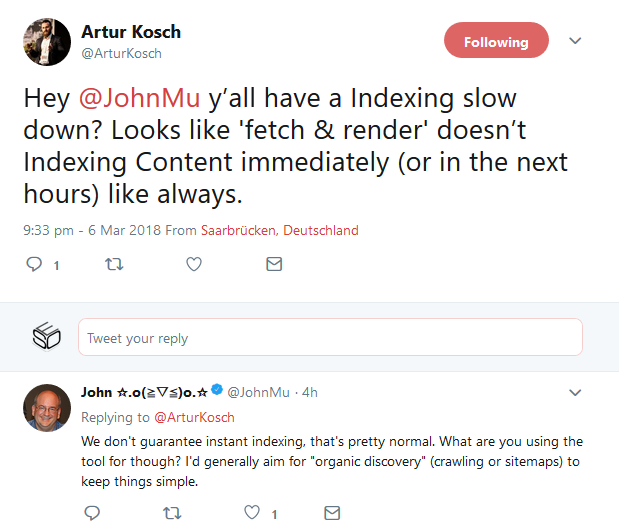Screen dimensions: 619x526
Task: Open main tweet options chevron
Action: [x=575, y=41]
